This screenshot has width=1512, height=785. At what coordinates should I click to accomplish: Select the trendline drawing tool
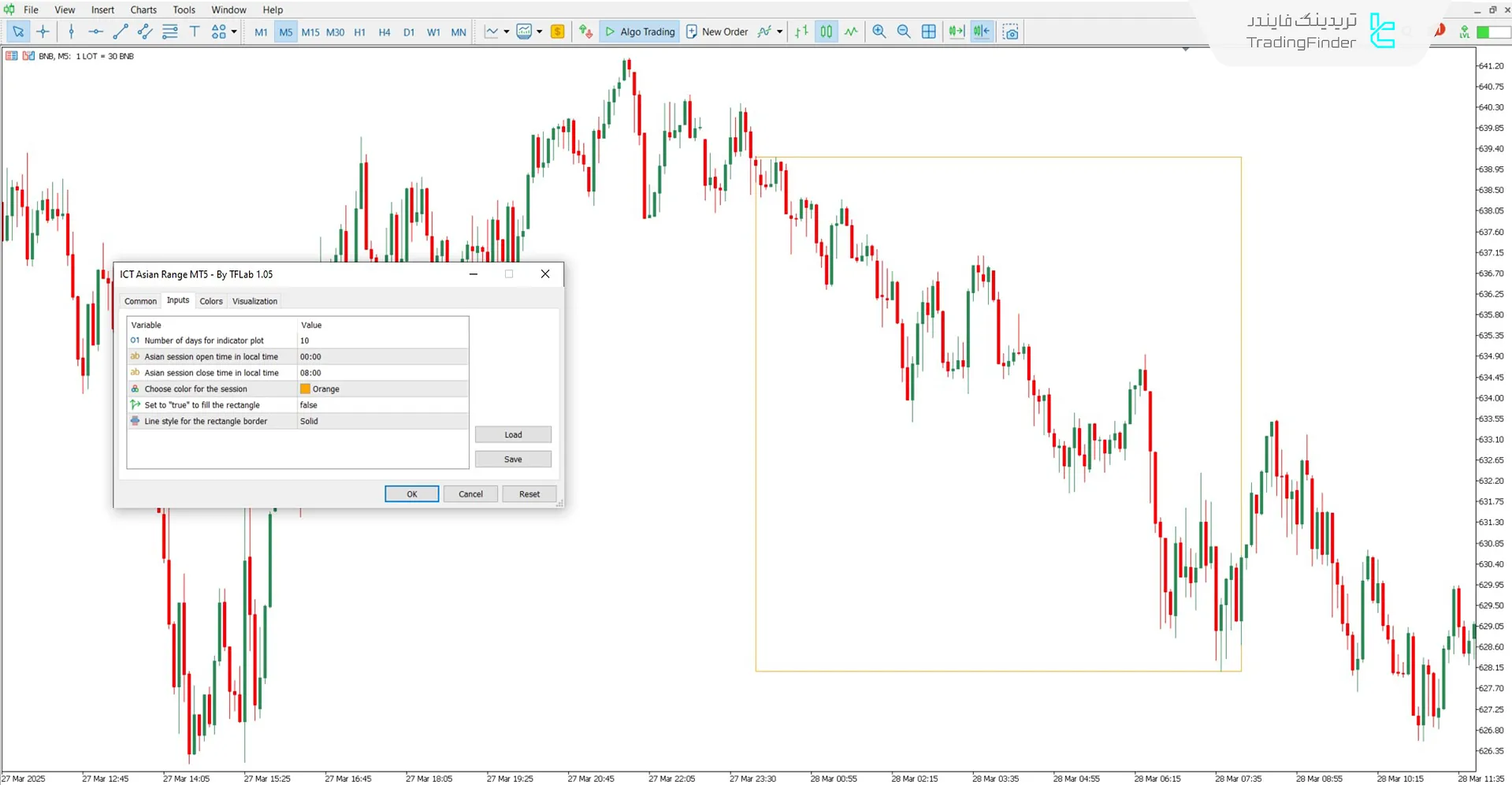pyautogui.click(x=120, y=32)
